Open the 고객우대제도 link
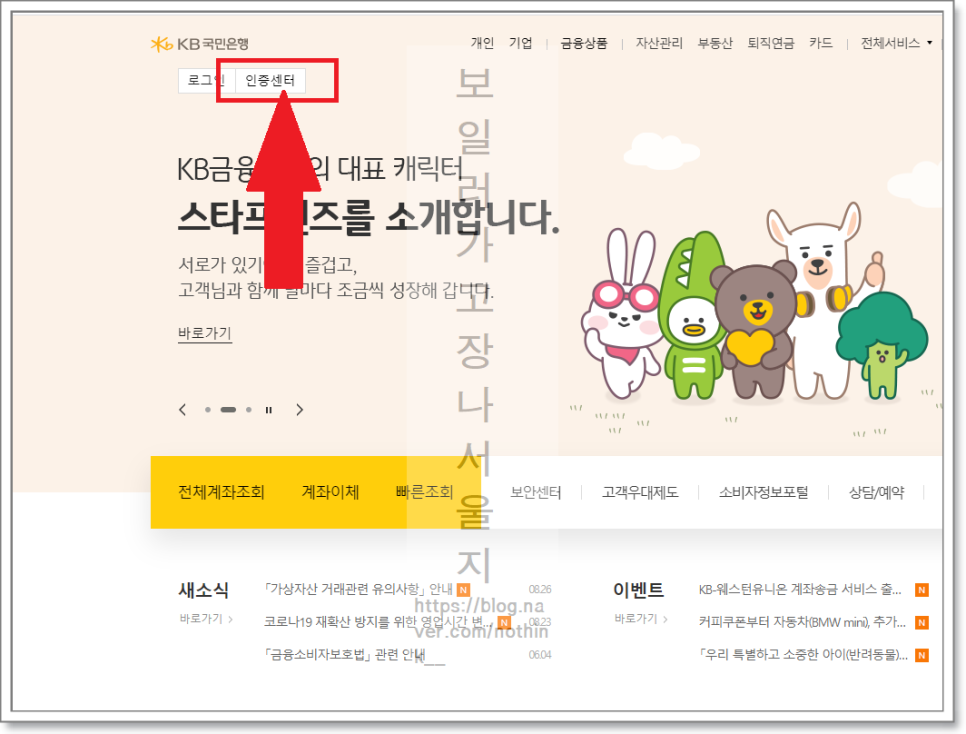Image resolution: width=966 pixels, height=734 pixels. pyautogui.click(x=640, y=492)
